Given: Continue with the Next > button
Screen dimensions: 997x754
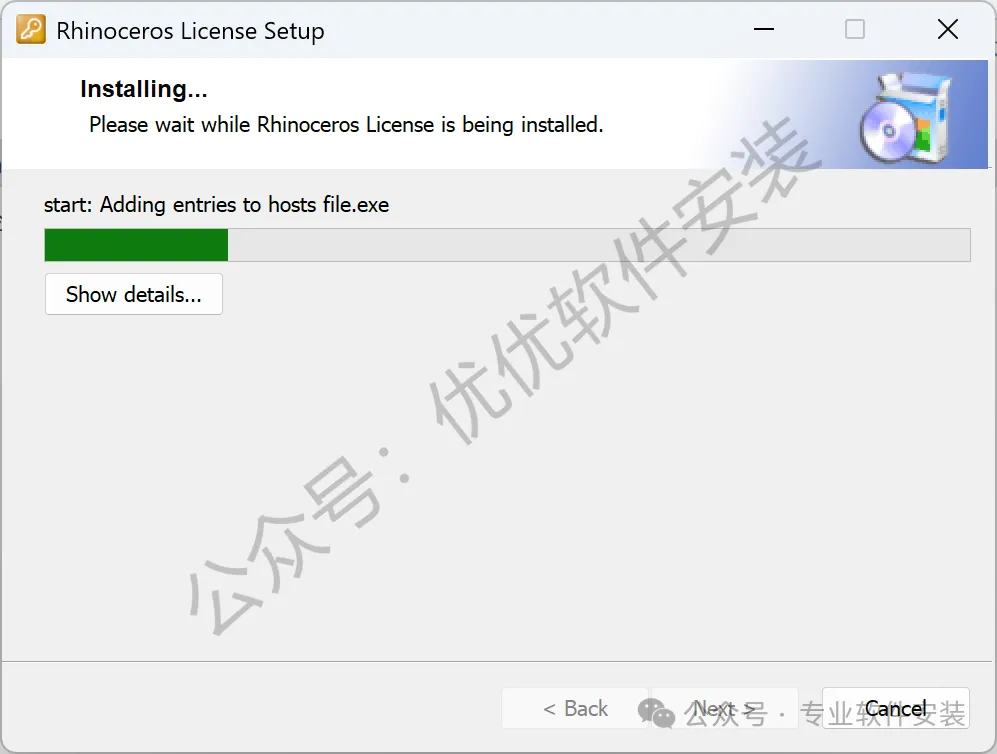Looking at the screenshot, I should click(x=724, y=708).
